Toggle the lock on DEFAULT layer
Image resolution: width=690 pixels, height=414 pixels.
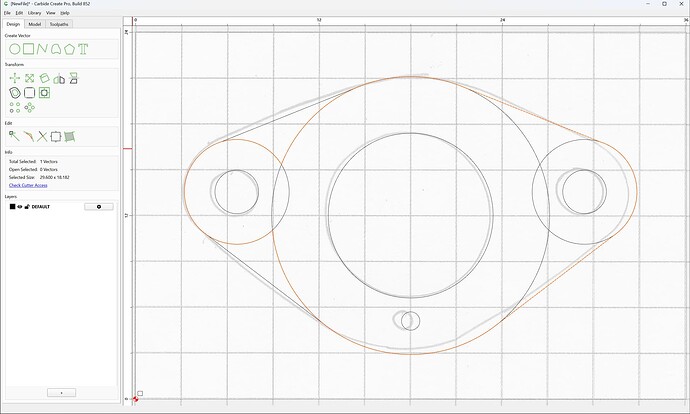tap(27, 207)
